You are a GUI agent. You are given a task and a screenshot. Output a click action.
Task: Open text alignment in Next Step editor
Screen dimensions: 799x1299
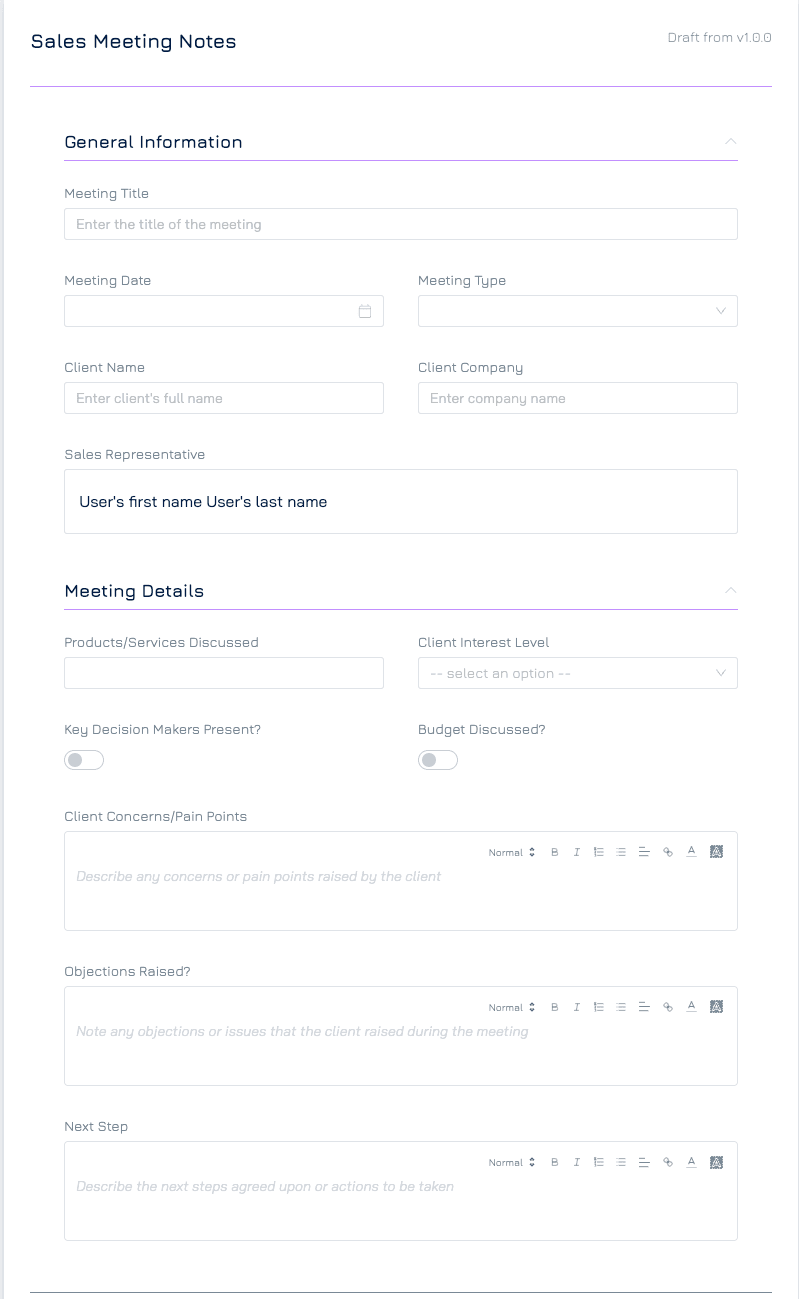point(644,1162)
